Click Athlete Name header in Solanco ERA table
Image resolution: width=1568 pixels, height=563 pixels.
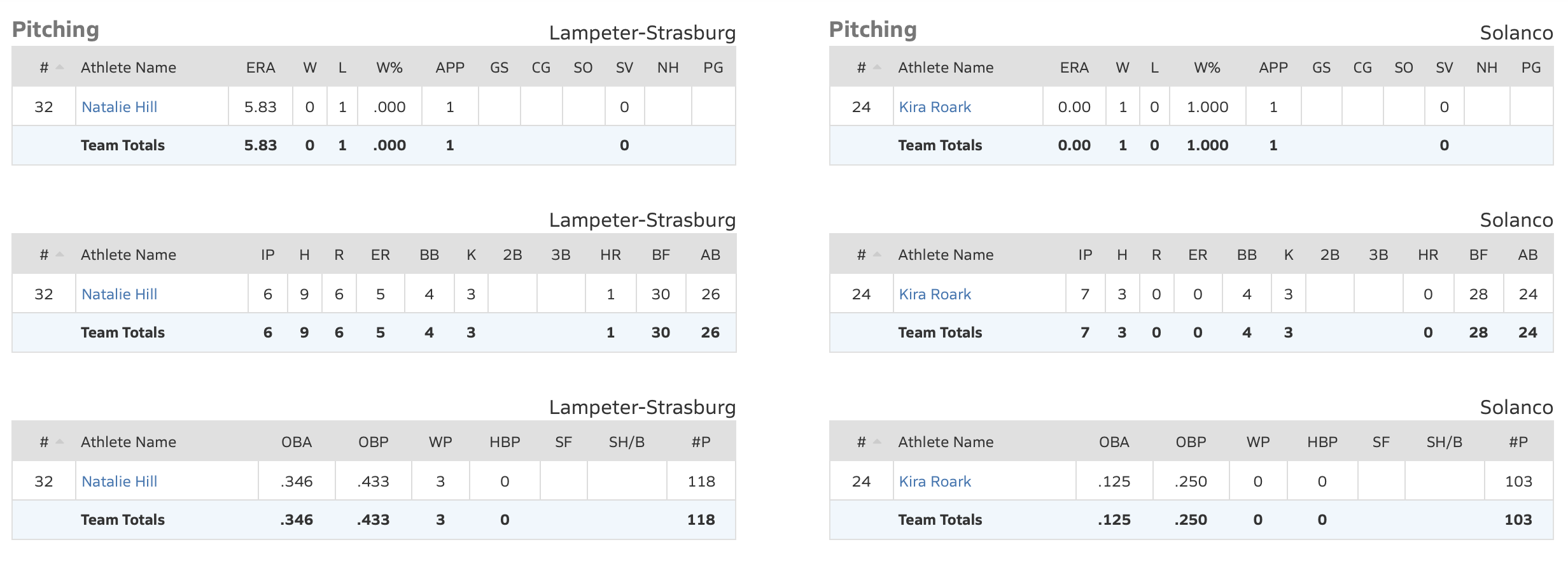(945, 68)
